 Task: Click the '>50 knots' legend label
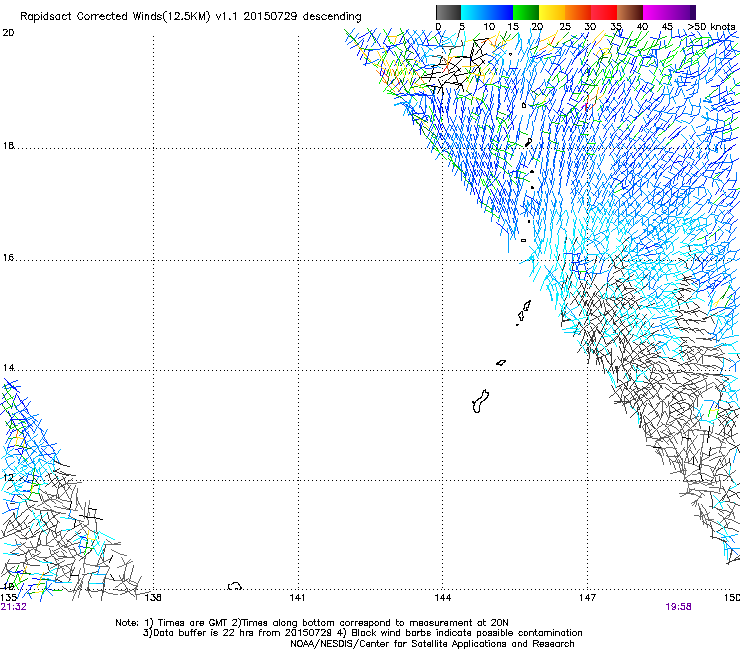pyautogui.click(x=711, y=26)
